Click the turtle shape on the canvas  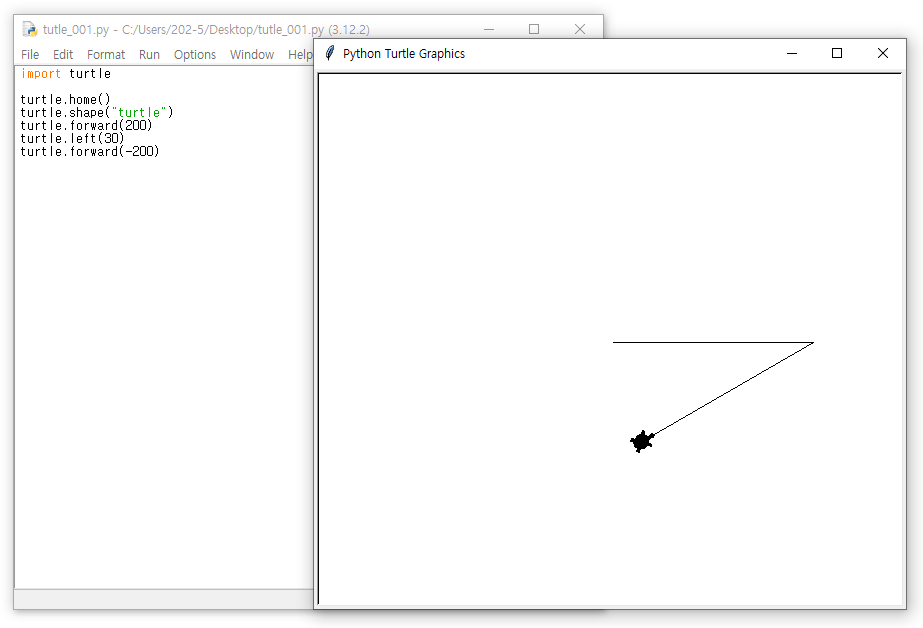pos(642,441)
